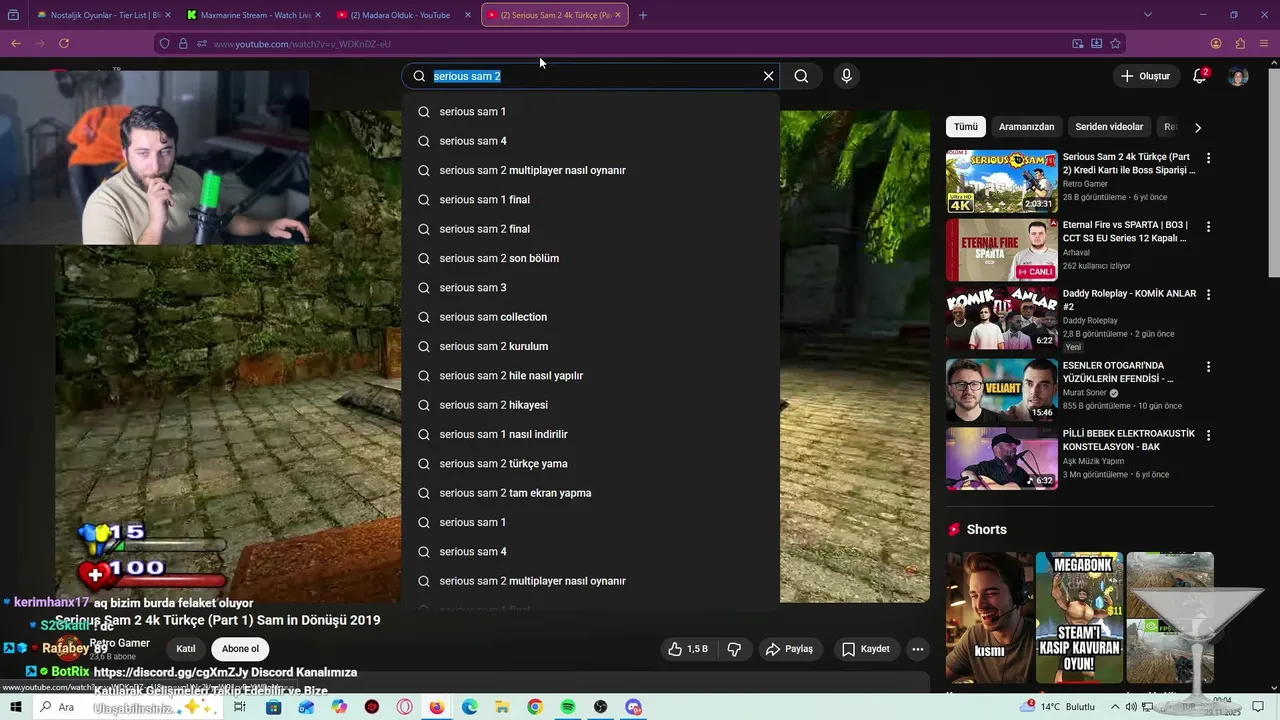
Task: Open Microsoft Edge from the taskbar
Action: coord(470,707)
